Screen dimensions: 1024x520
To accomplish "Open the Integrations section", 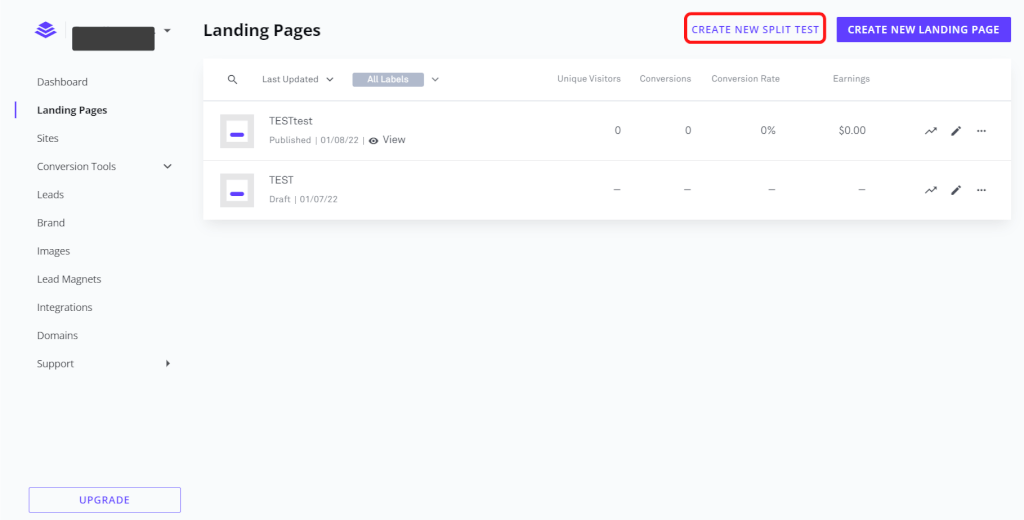I will coord(64,308).
